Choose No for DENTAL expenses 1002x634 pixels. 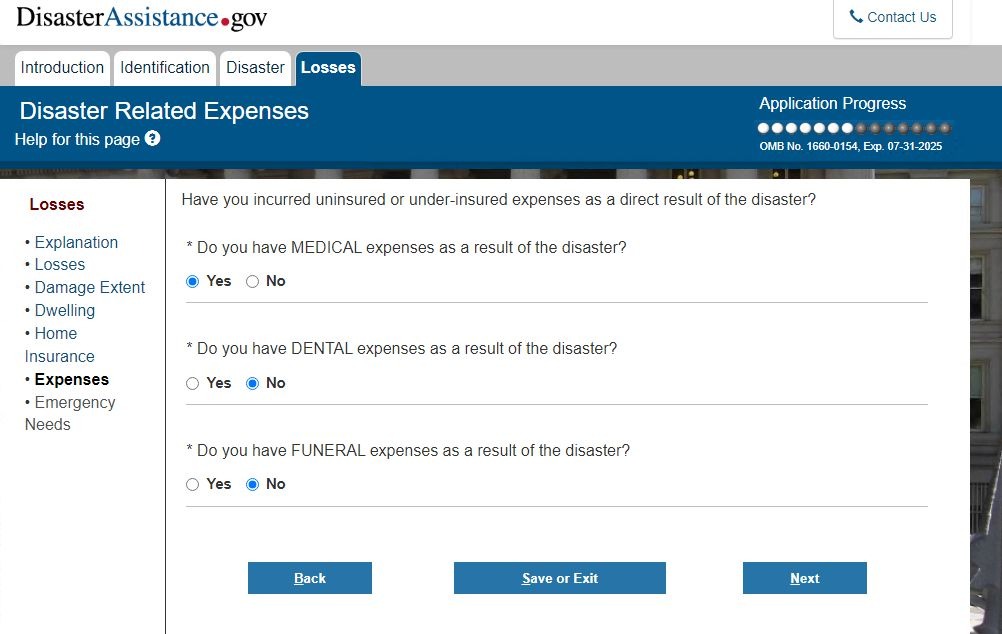(x=252, y=383)
